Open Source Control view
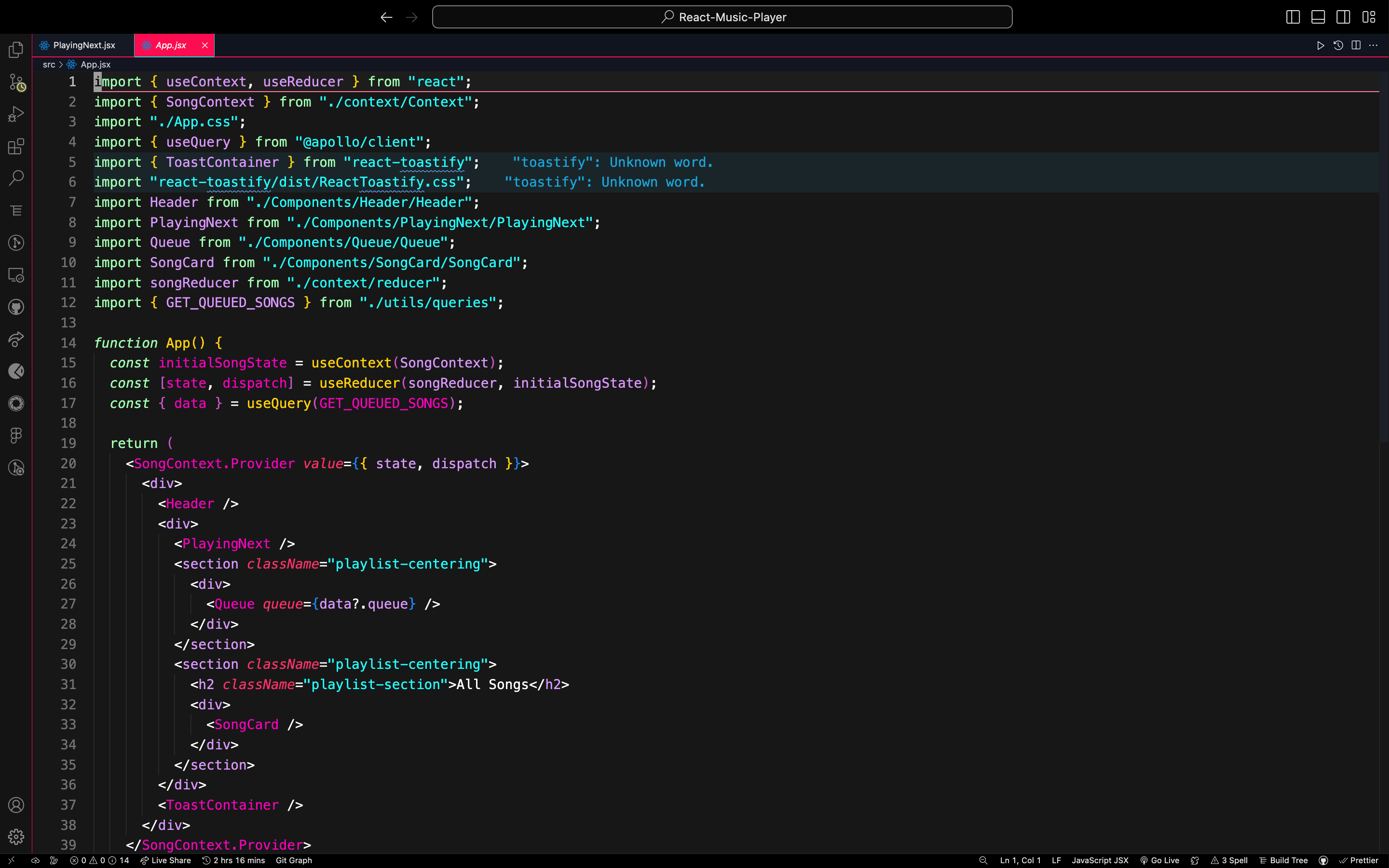 (16, 82)
